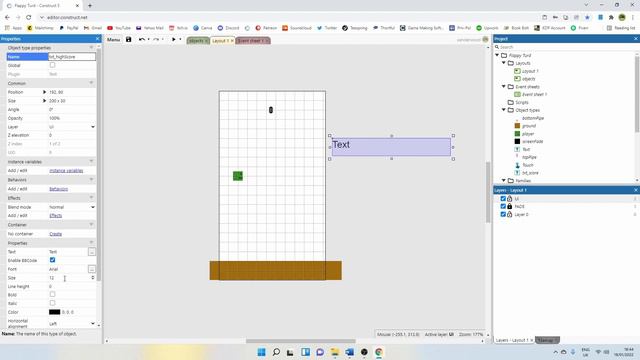This screenshot has width=640, height=360.
Task: Click the user account avatar icon
Action: point(485,40)
